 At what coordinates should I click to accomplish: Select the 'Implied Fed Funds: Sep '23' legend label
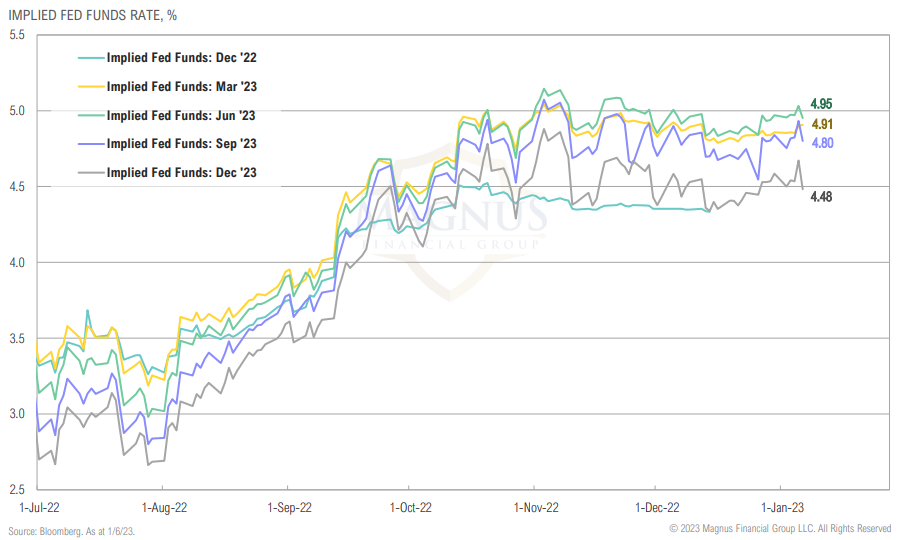pyautogui.click(x=181, y=144)
